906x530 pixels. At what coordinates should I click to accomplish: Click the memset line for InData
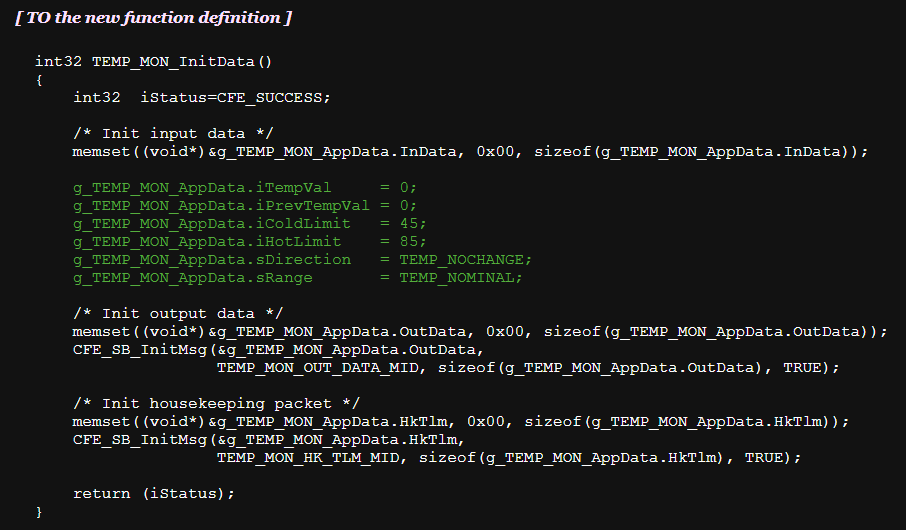(470, 151)
